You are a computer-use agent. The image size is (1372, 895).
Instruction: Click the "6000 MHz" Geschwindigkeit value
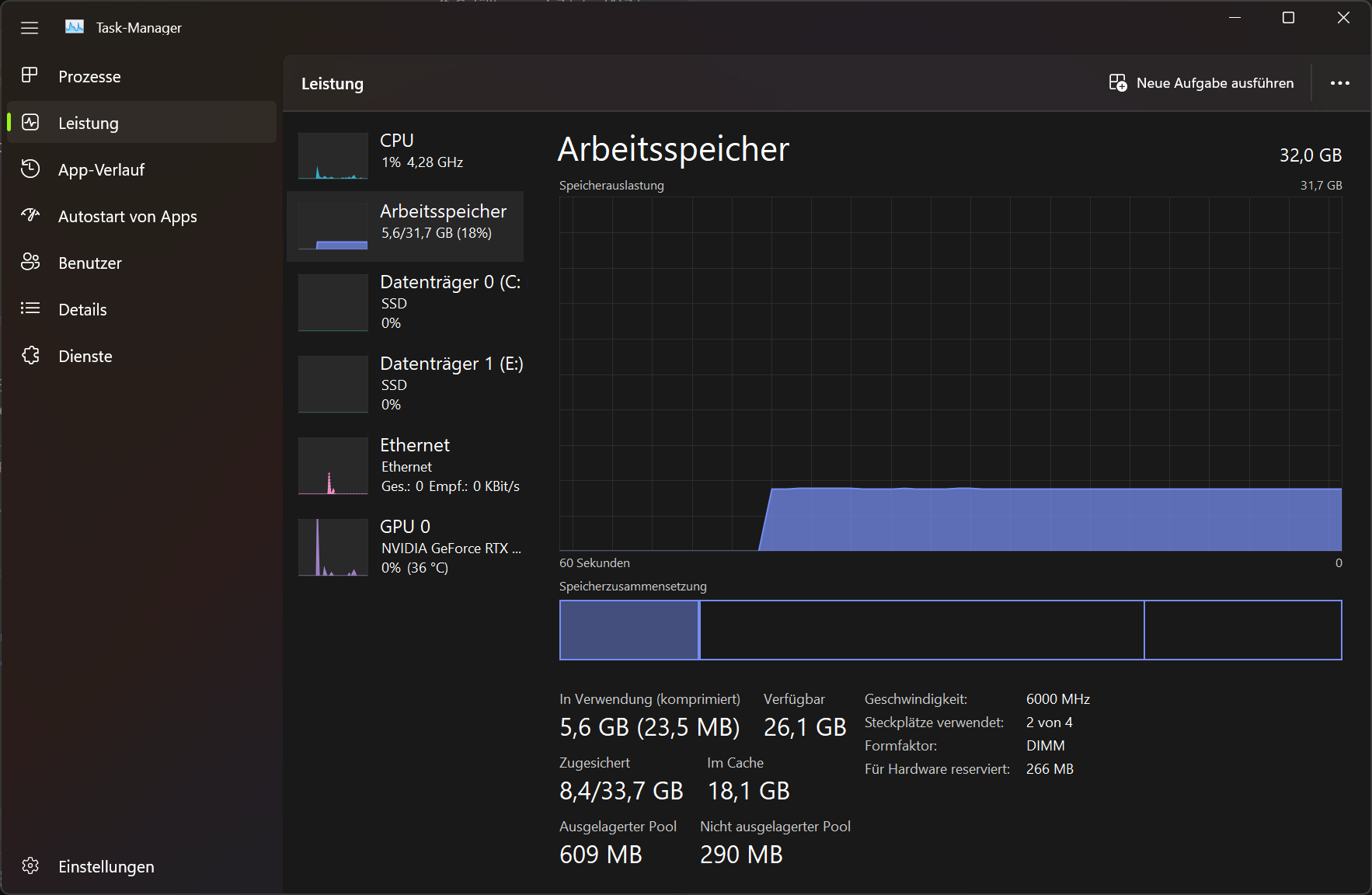click(1058, 699)
